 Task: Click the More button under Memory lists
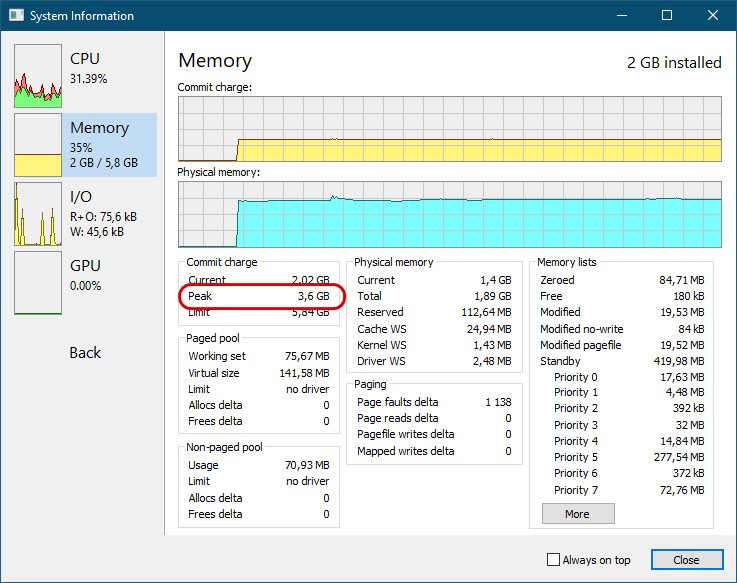[578, 513]
